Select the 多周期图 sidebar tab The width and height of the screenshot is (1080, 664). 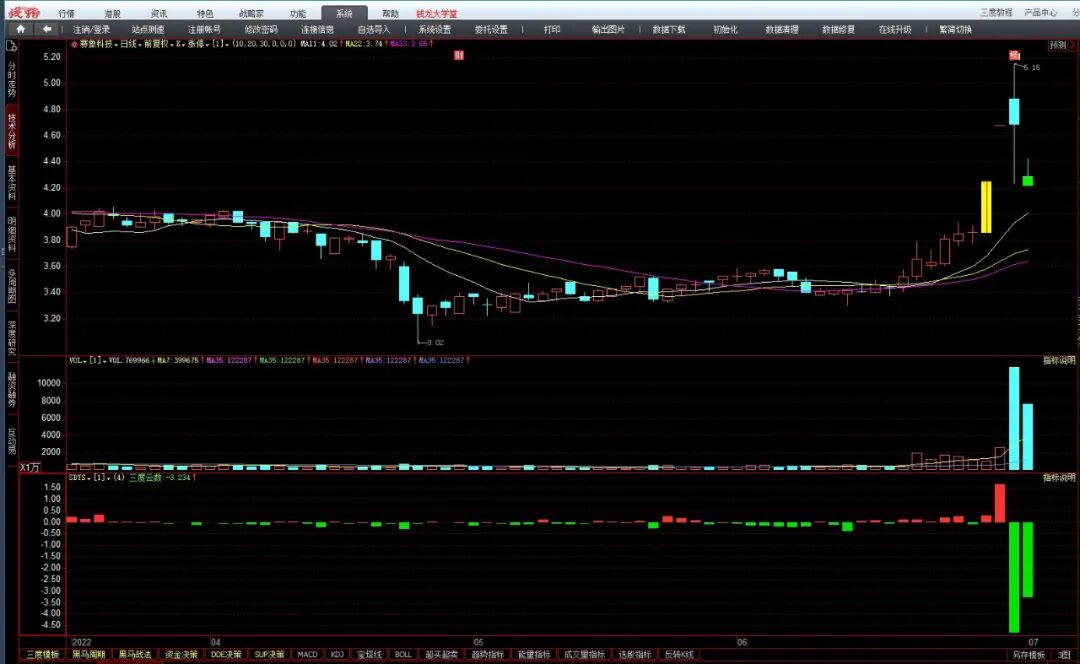coord(11,286)
